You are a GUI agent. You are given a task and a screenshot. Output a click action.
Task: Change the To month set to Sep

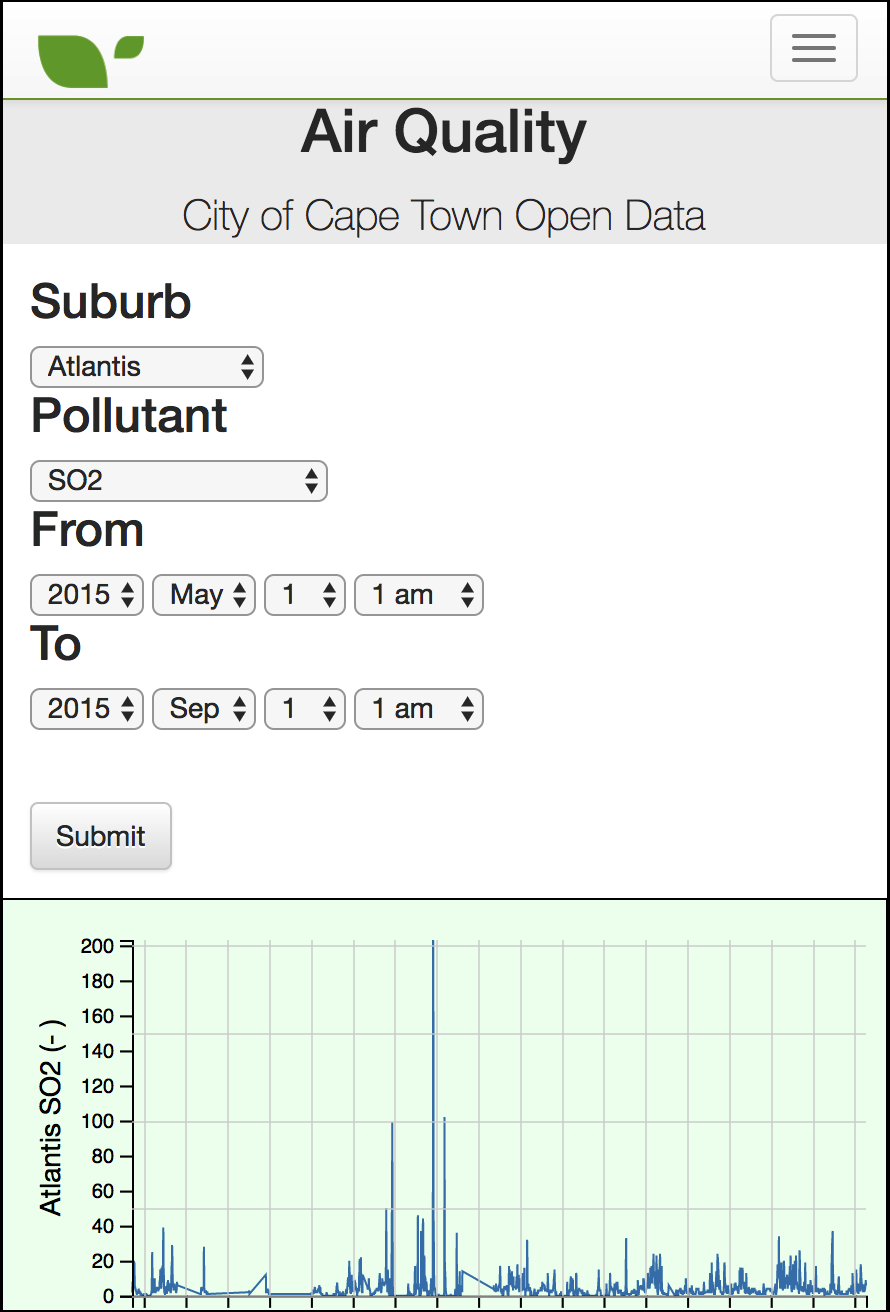[204, 709]
